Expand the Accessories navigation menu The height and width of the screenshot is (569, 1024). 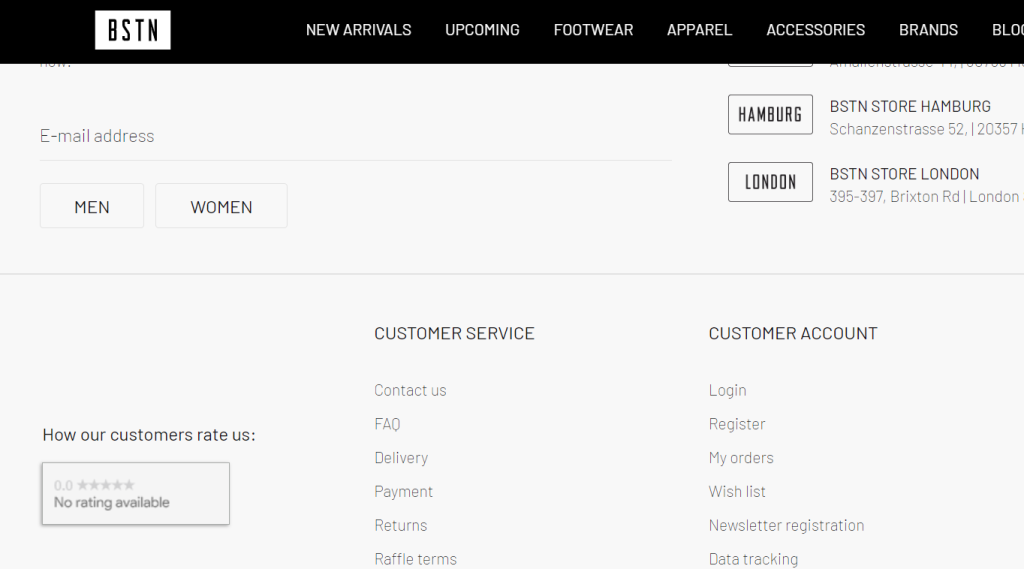coord(815,30)
